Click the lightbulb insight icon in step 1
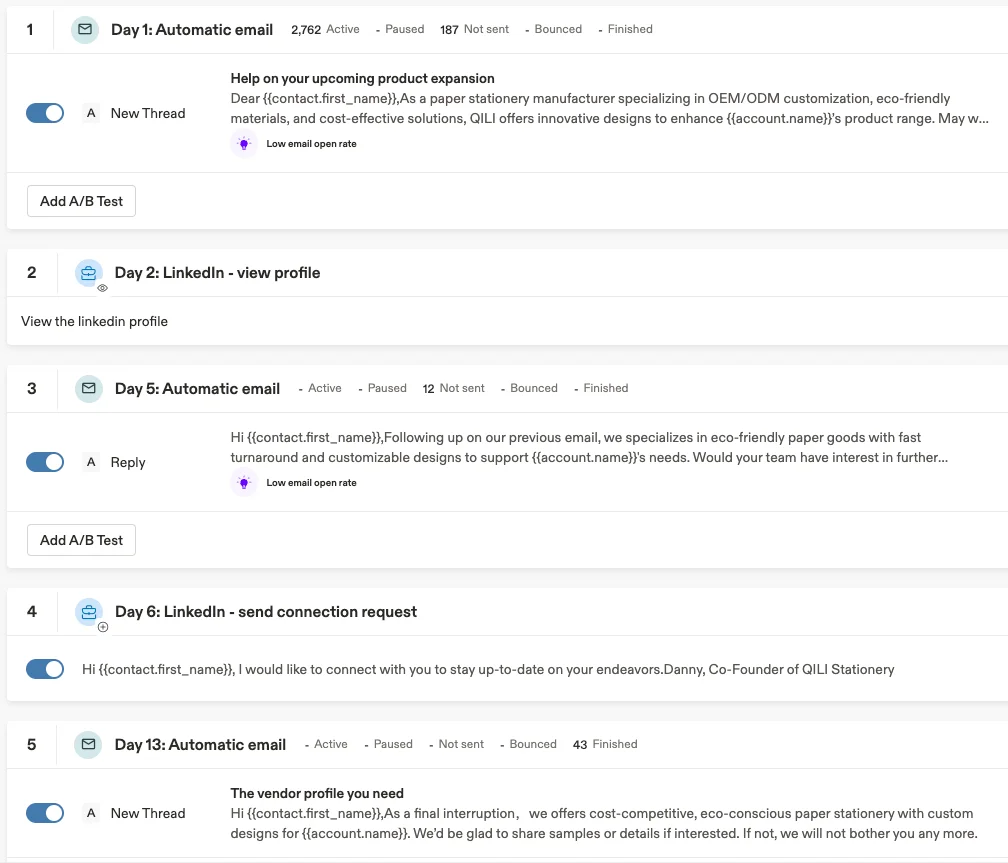The image size is (1008, 863). click(244, 144)
